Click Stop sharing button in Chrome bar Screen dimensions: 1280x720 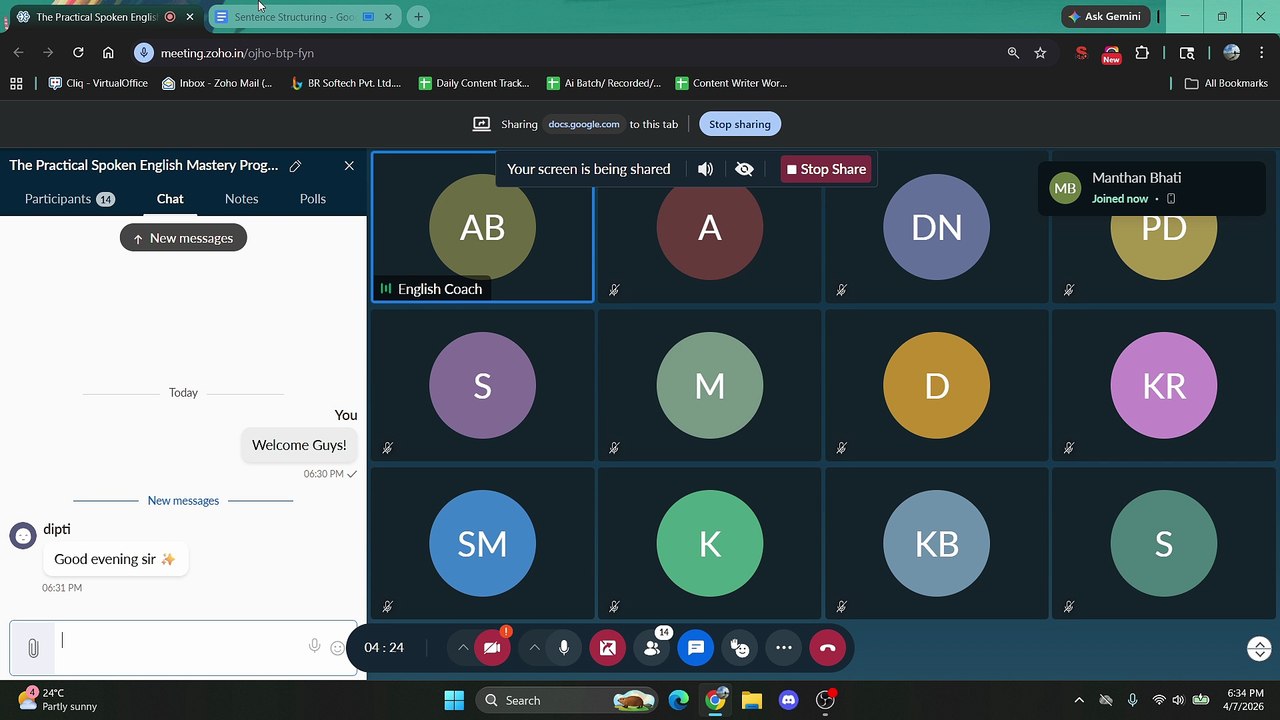(x=740, y=124)
